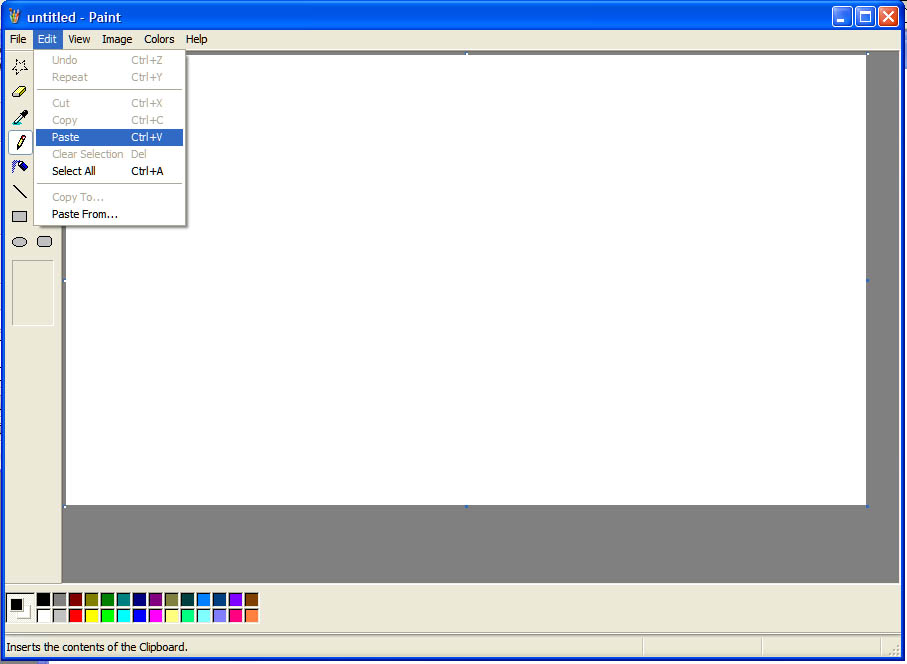Select the Free-Form Select tool
This screenshot has width=907, height=664.
coord(19,67)
